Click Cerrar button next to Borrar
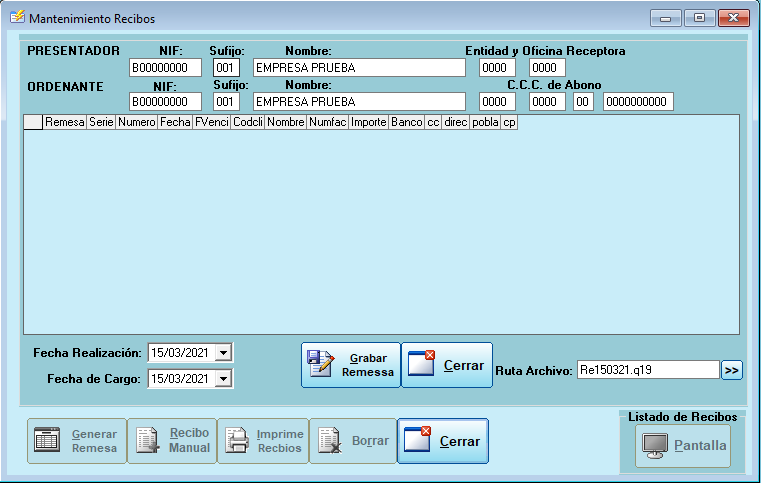 [443, 441]
